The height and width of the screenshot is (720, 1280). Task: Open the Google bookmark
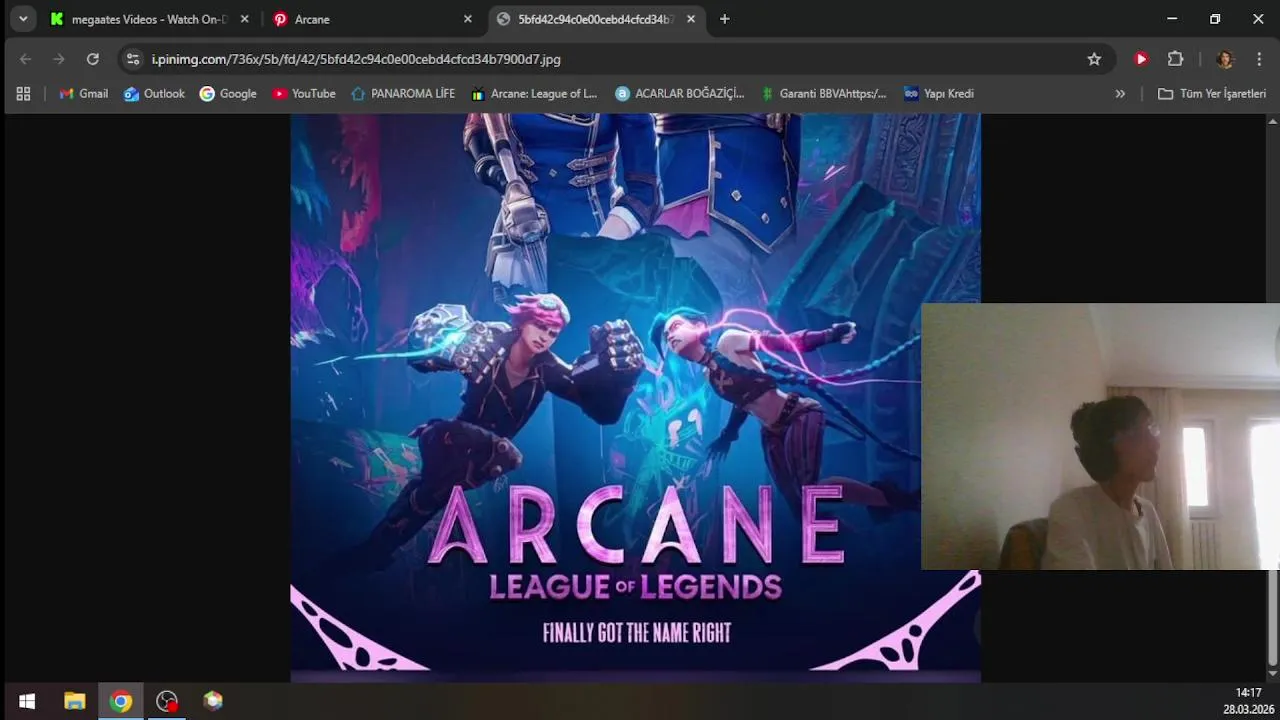(x=228, y=94)
